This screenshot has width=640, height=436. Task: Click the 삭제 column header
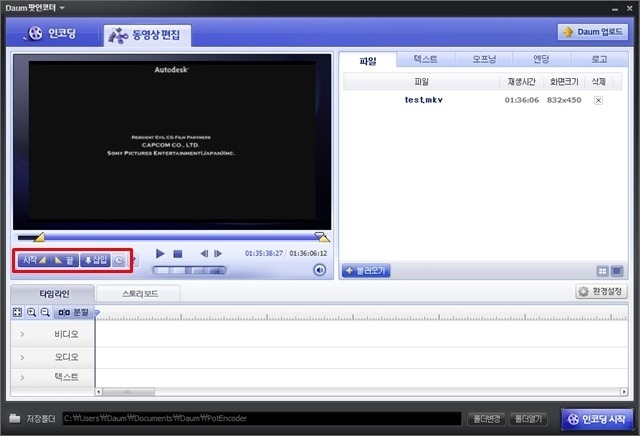(x=598, y=82)
